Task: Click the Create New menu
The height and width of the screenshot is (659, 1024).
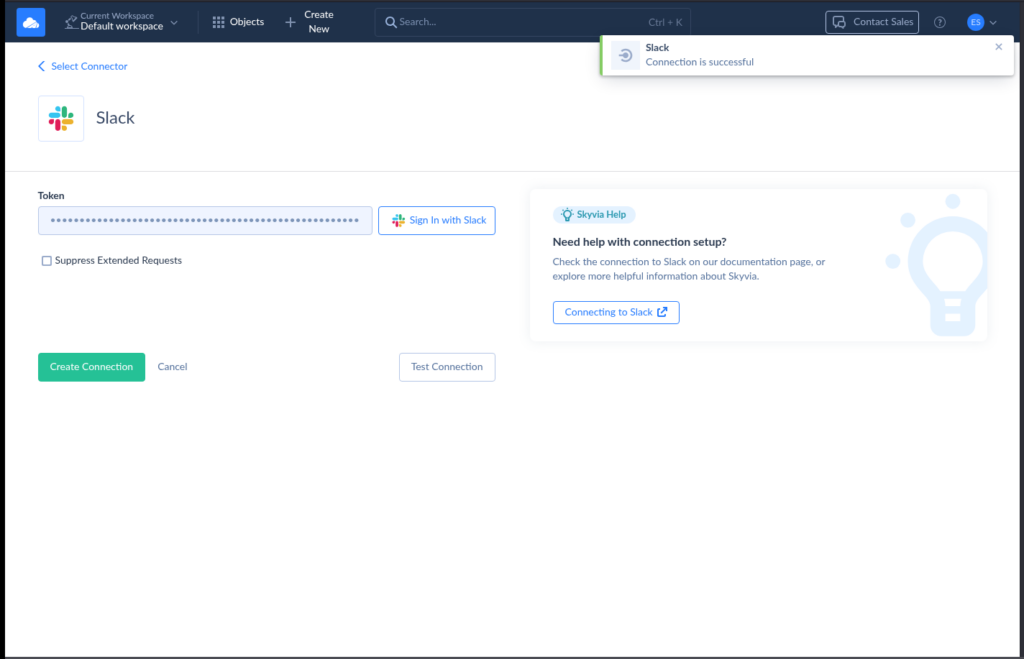Action: click(x=310, y=22)
